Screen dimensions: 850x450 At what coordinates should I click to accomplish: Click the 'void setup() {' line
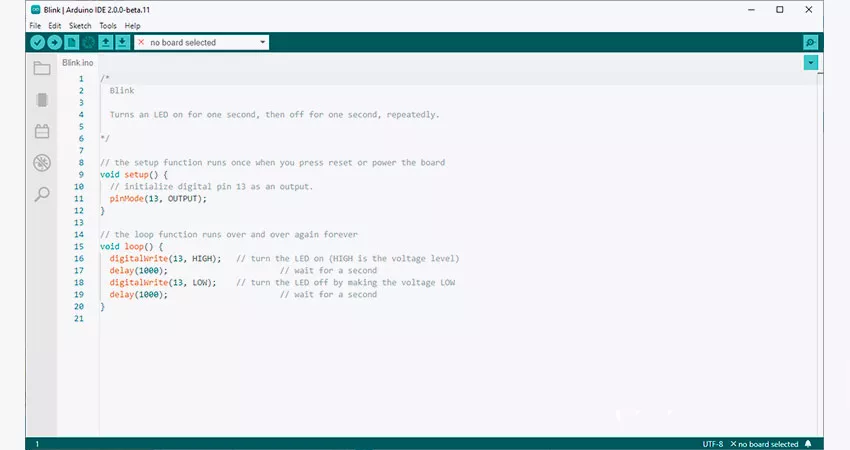(x=134, y=175)
